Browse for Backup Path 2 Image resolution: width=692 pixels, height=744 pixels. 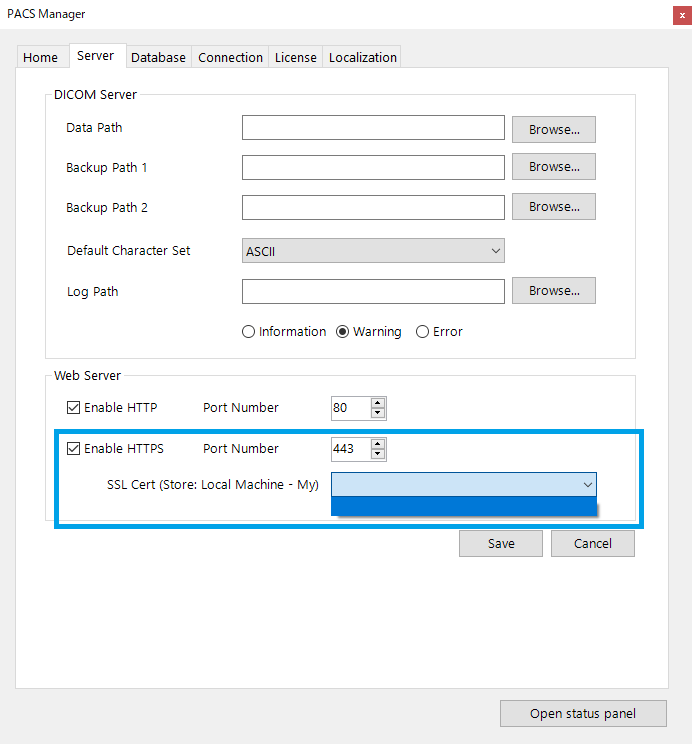(x=554, y=206)
